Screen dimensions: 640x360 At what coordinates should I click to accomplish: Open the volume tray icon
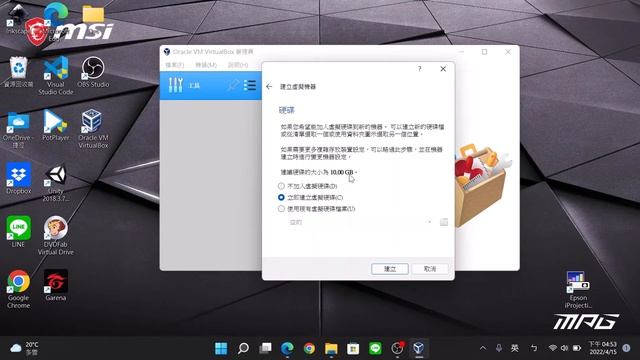[564, 348]
